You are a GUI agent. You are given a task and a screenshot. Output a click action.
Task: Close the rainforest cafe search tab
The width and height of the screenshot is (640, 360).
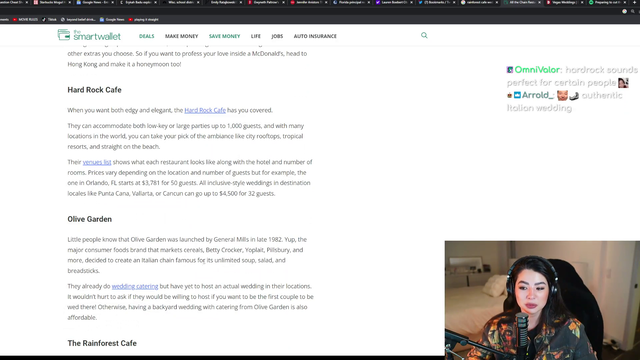[x=497, y=2]
